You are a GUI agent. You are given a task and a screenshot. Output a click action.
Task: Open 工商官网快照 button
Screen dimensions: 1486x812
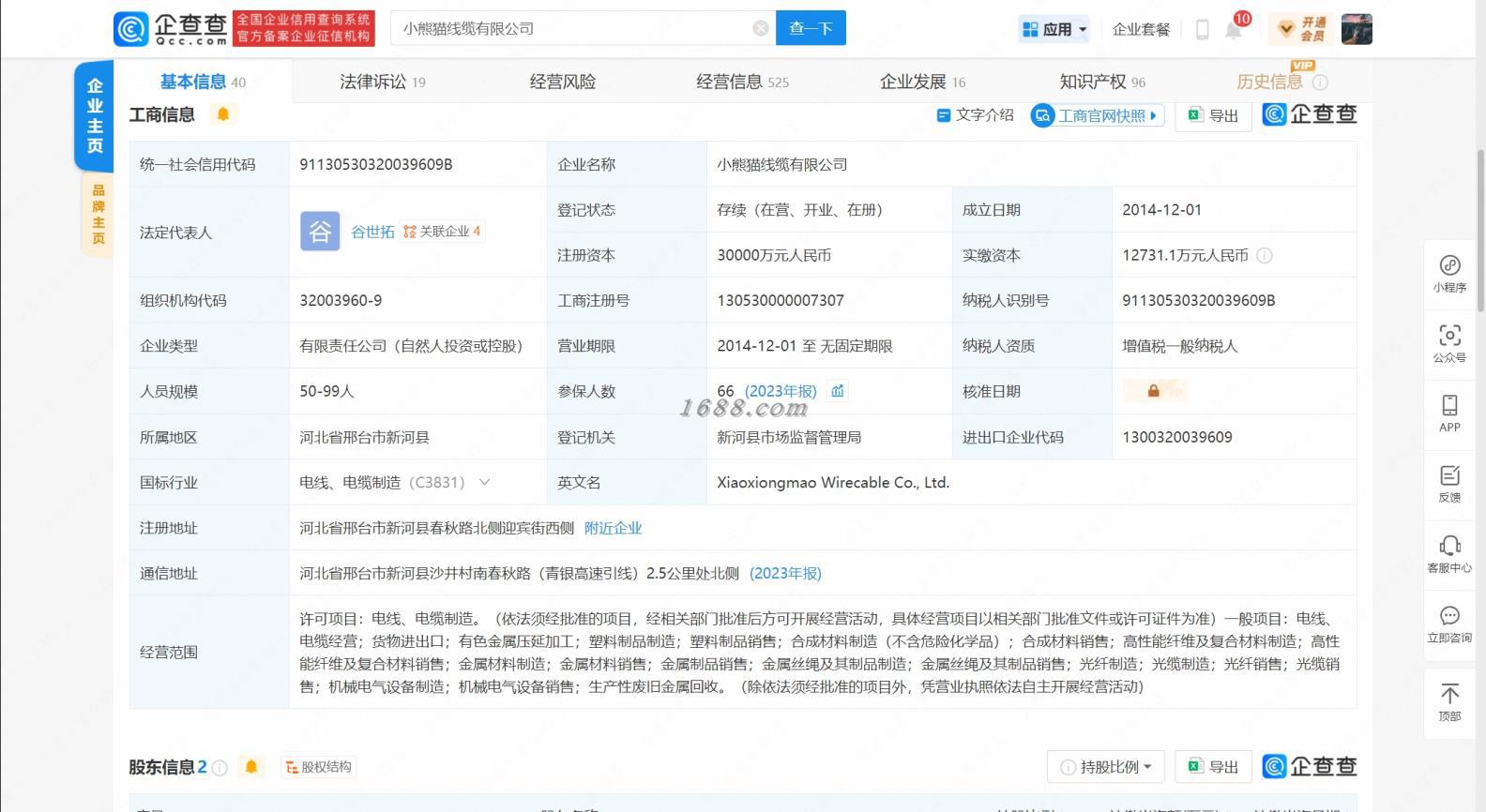(x=1097, y=115)
